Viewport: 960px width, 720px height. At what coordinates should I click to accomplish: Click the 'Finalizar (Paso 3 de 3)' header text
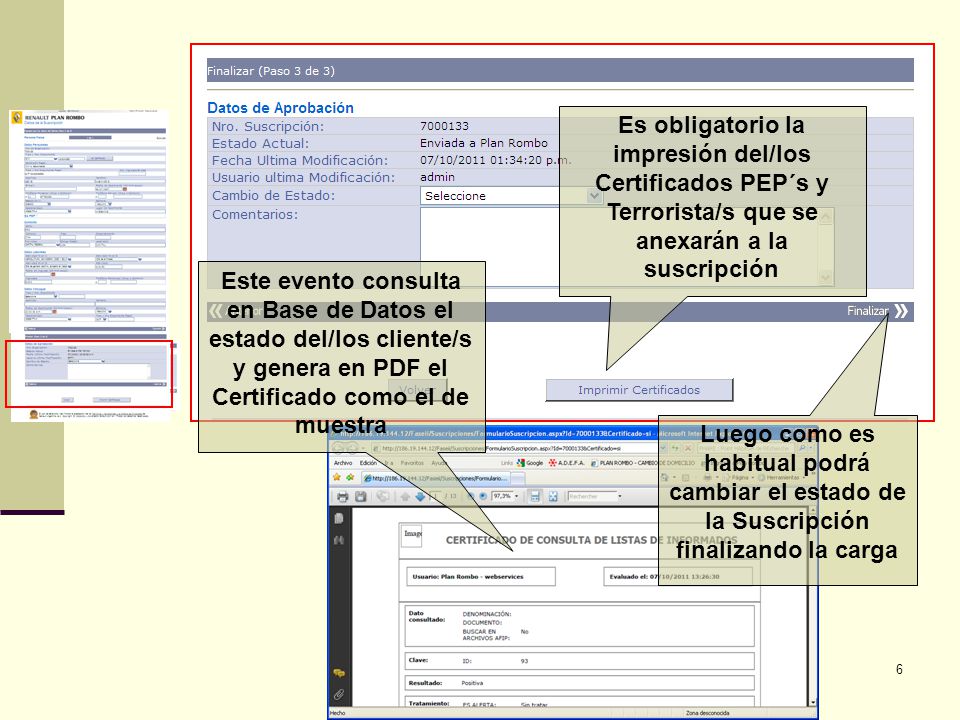click(x=271, y=71)
